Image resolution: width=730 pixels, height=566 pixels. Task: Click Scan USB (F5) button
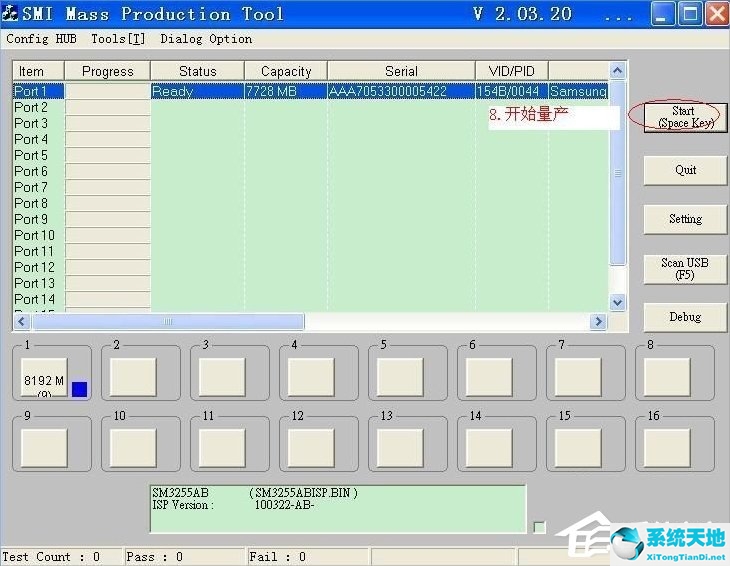coord(685,269)
